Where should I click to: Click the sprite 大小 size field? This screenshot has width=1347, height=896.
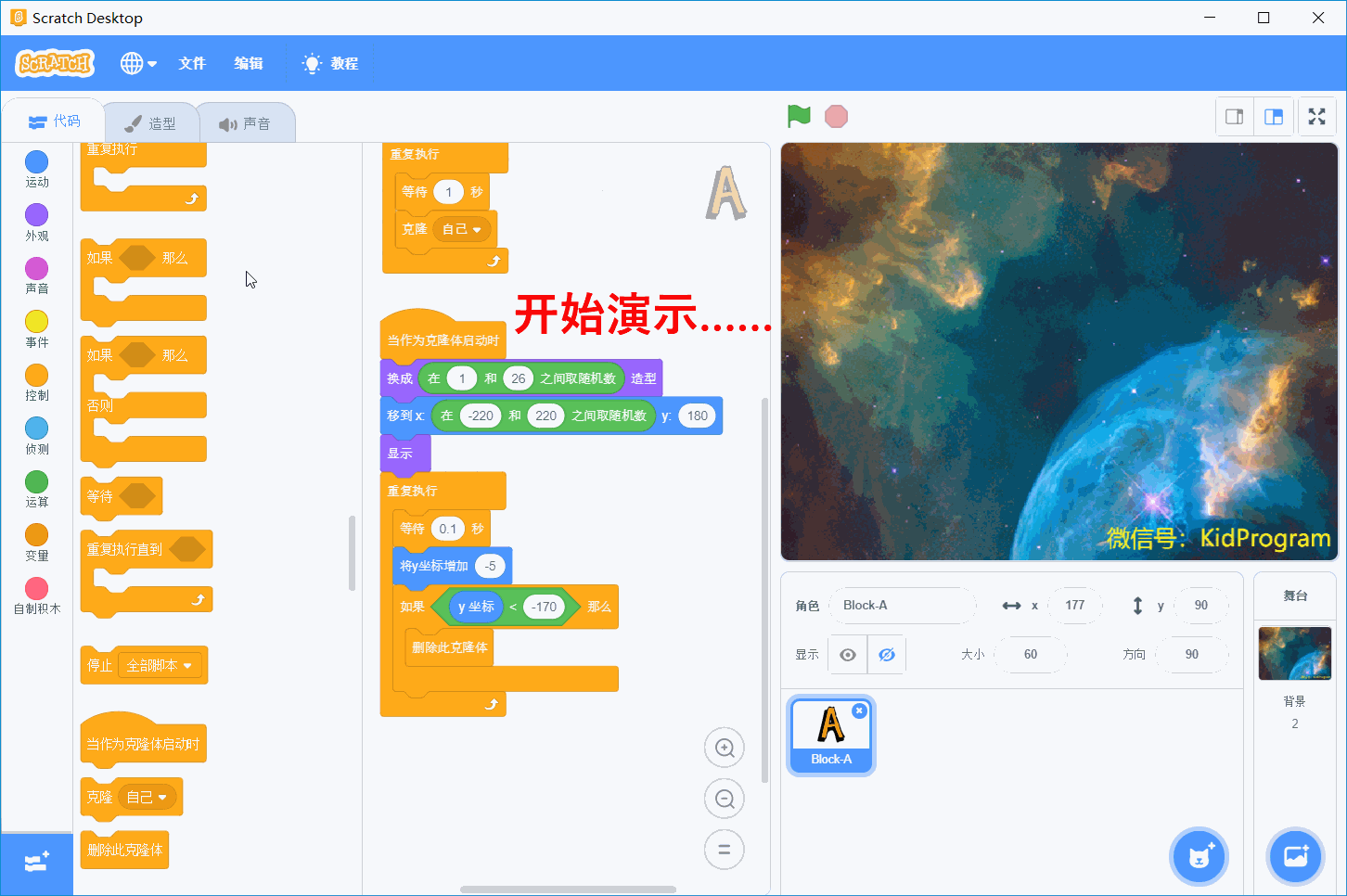[1031, 655]
